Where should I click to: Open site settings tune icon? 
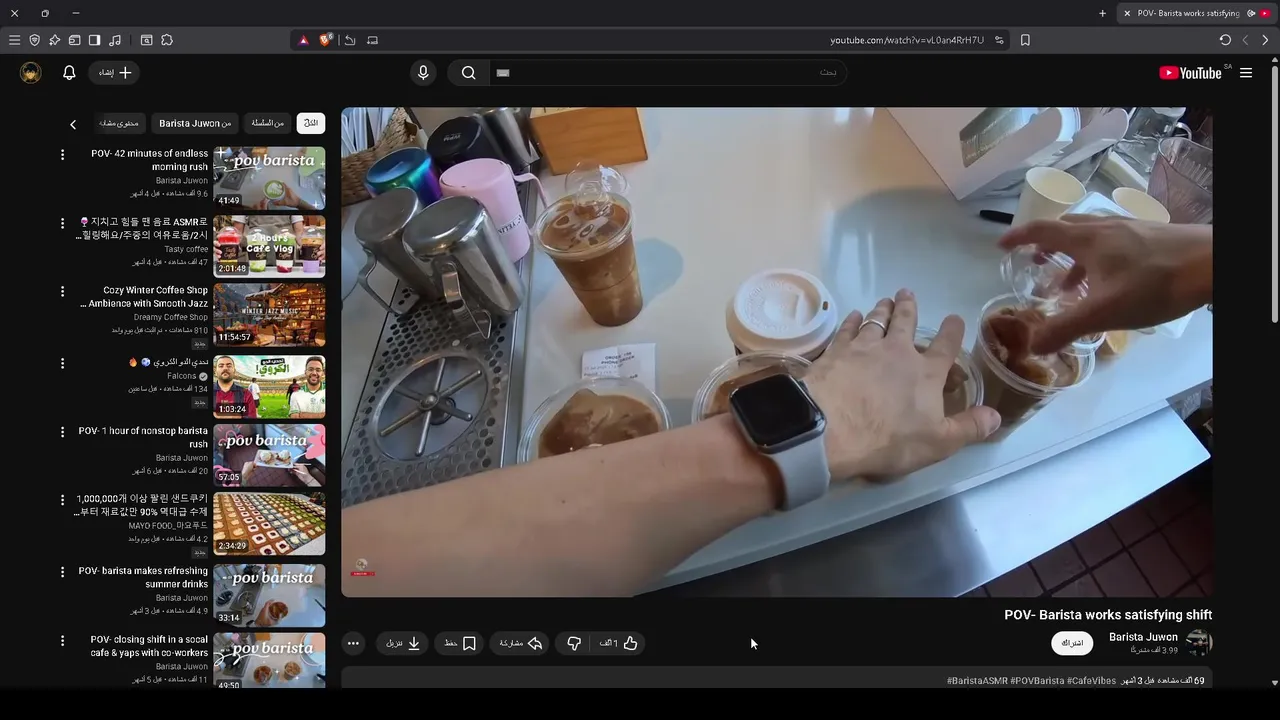pyautogui.click(x=999, y=40)
